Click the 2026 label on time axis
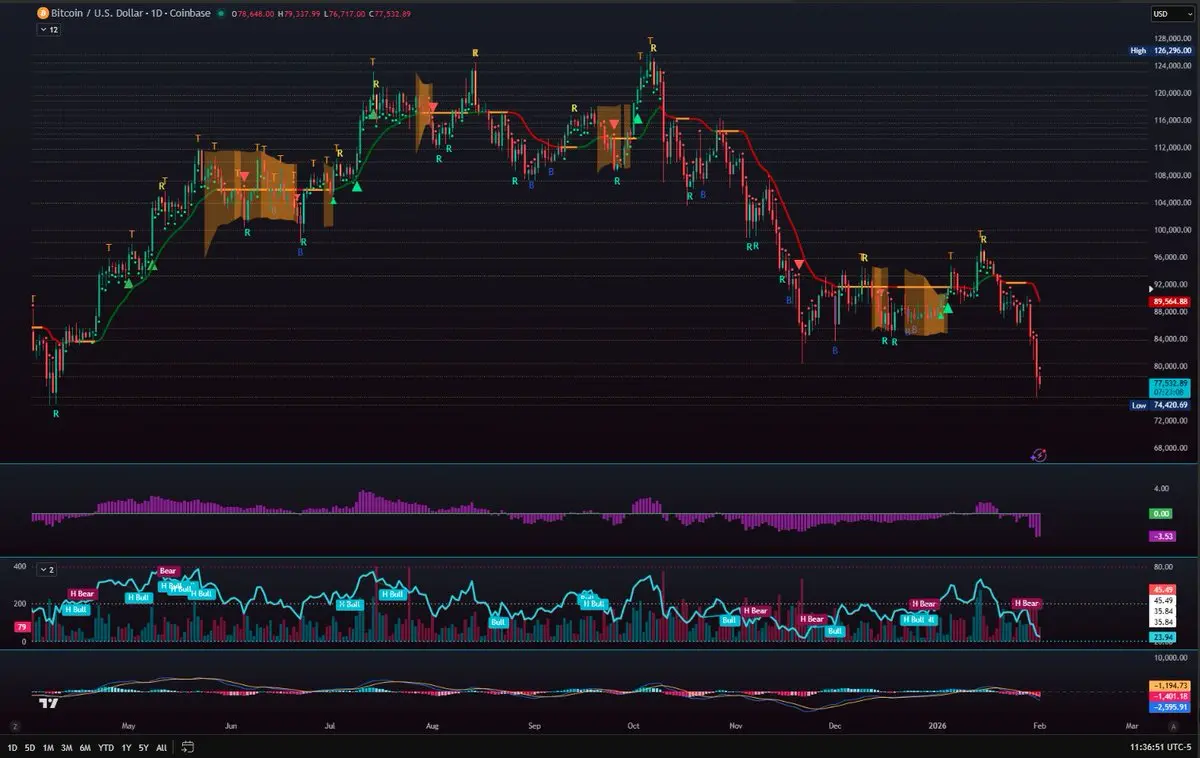1200x758 pixels. click(937, 725)
